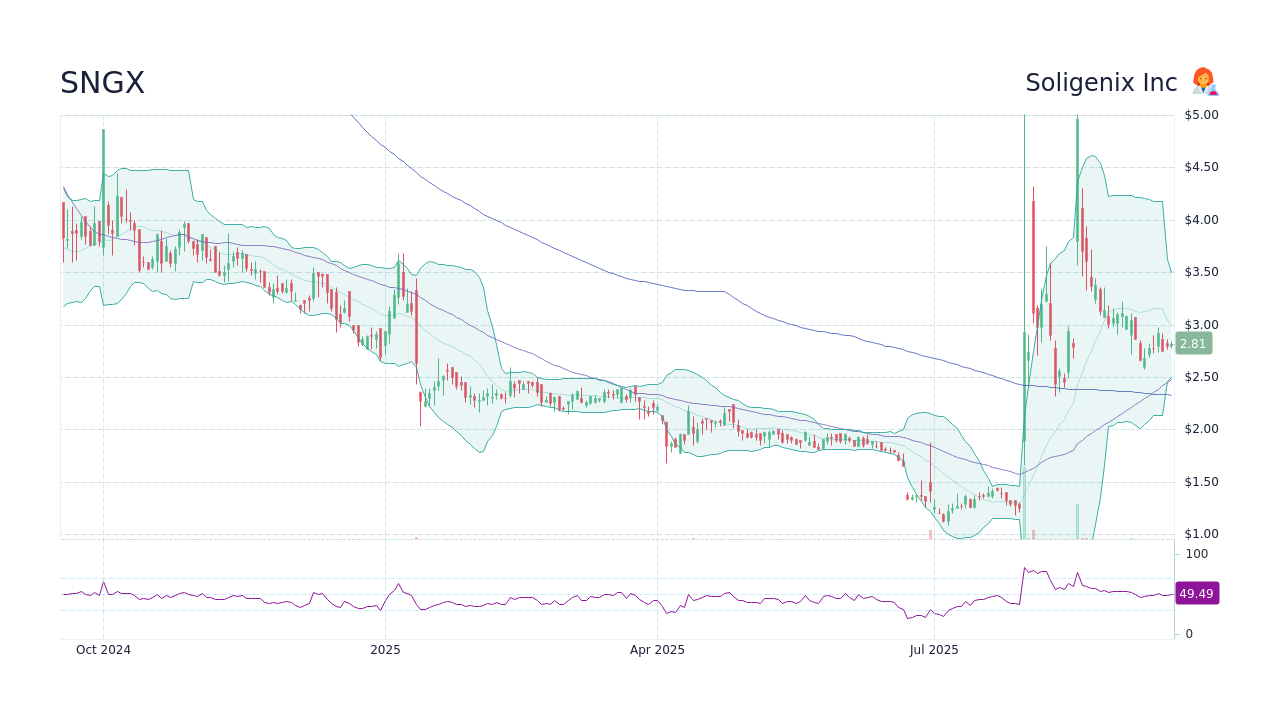
Task: Expand the Oct 2024 date axis label
Action: coord(103,650)
